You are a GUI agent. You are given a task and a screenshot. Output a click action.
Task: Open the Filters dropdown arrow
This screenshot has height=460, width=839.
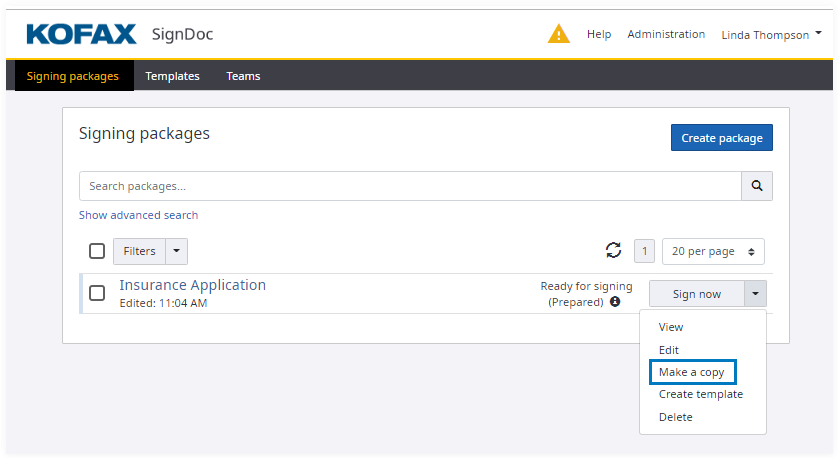(176, 252)
